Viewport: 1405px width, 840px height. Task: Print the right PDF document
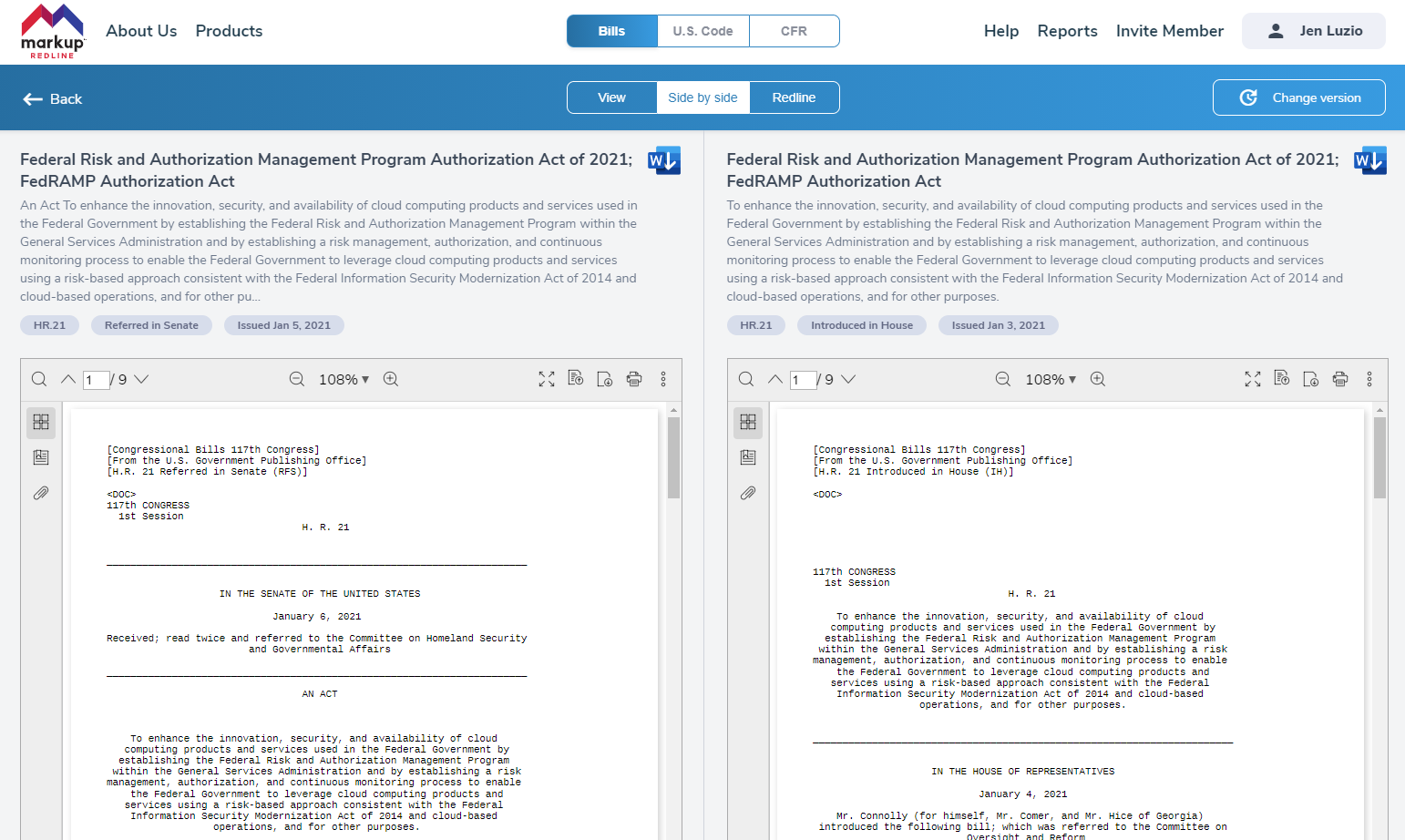(1340, 379)
